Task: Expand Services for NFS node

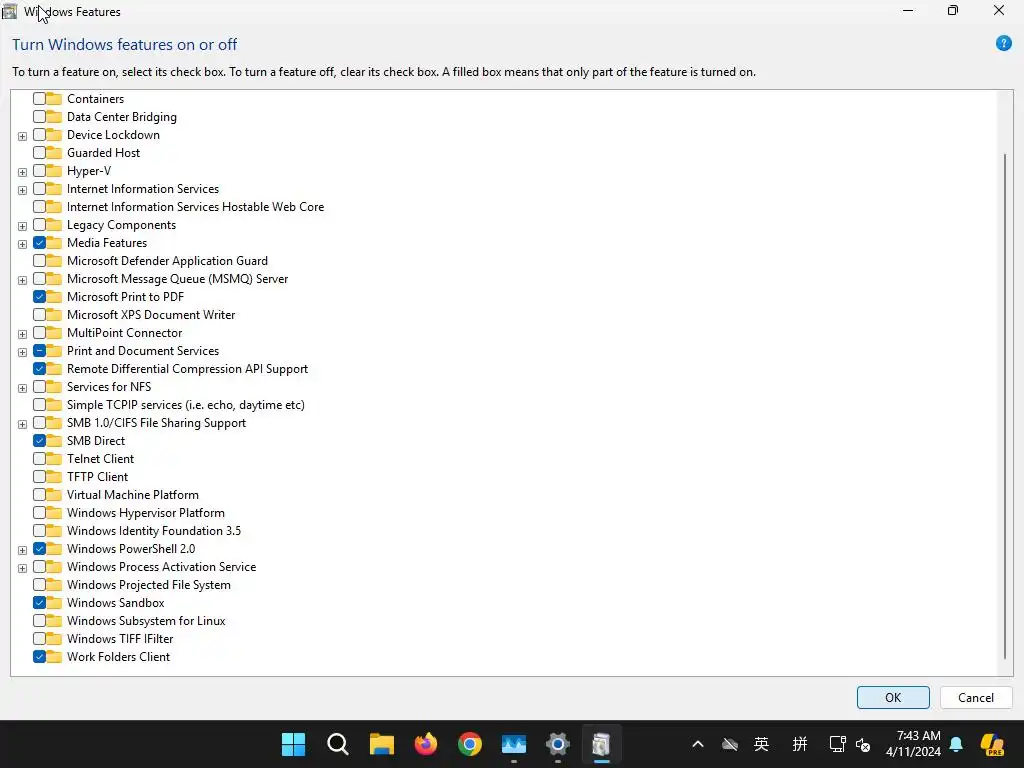Action: (x=22, y=388)
